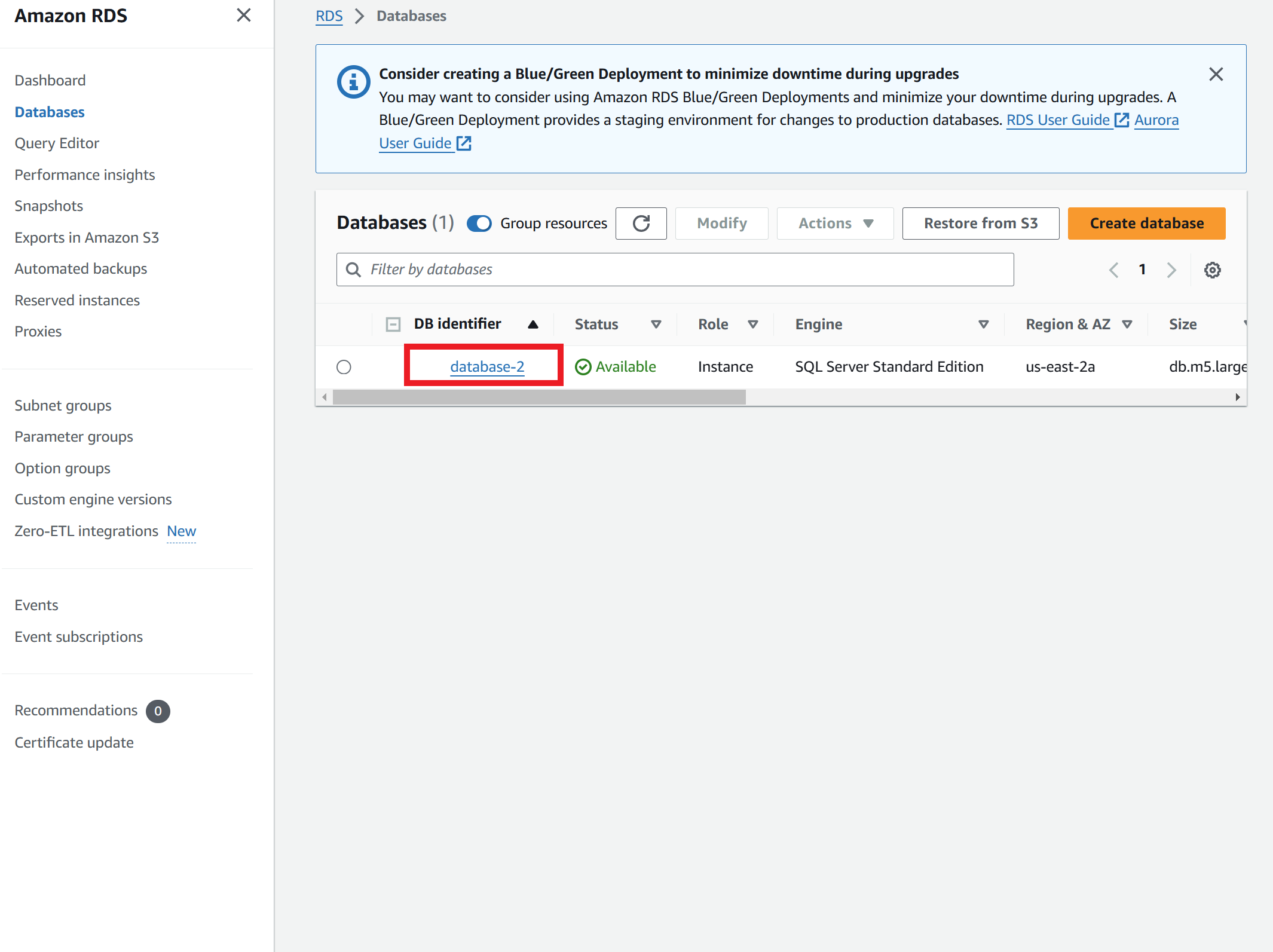Open Snapshots in the sidebar

[48, 206]
